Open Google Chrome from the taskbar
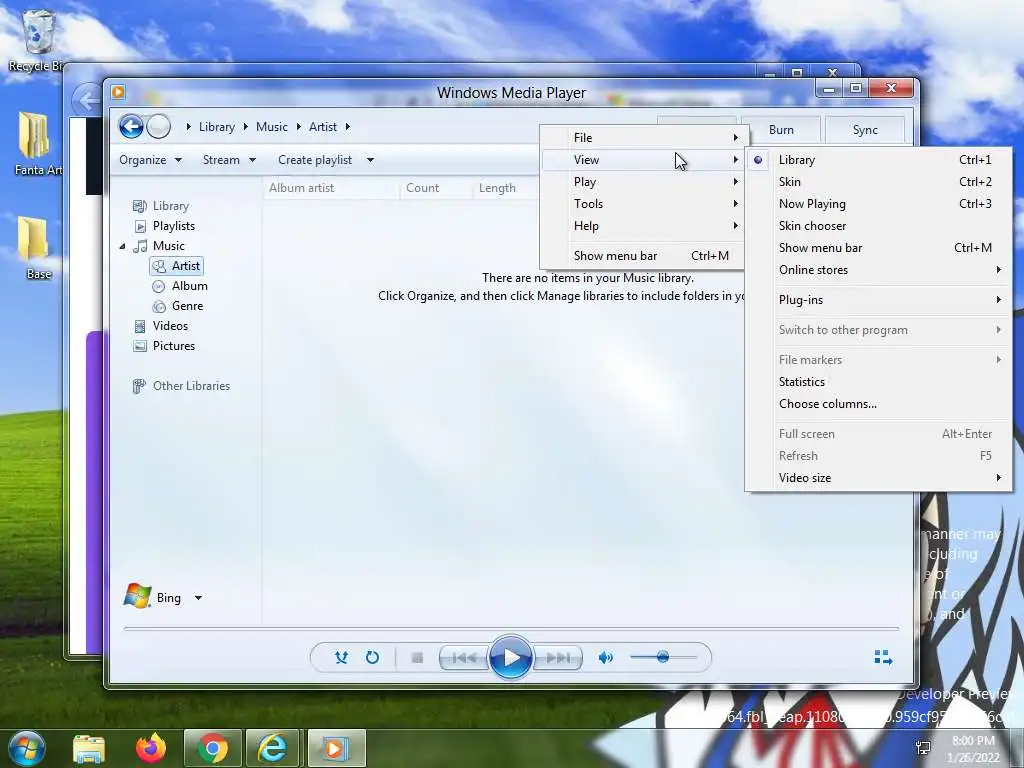This screenshot has height=768, width=1024. point(213,748)
